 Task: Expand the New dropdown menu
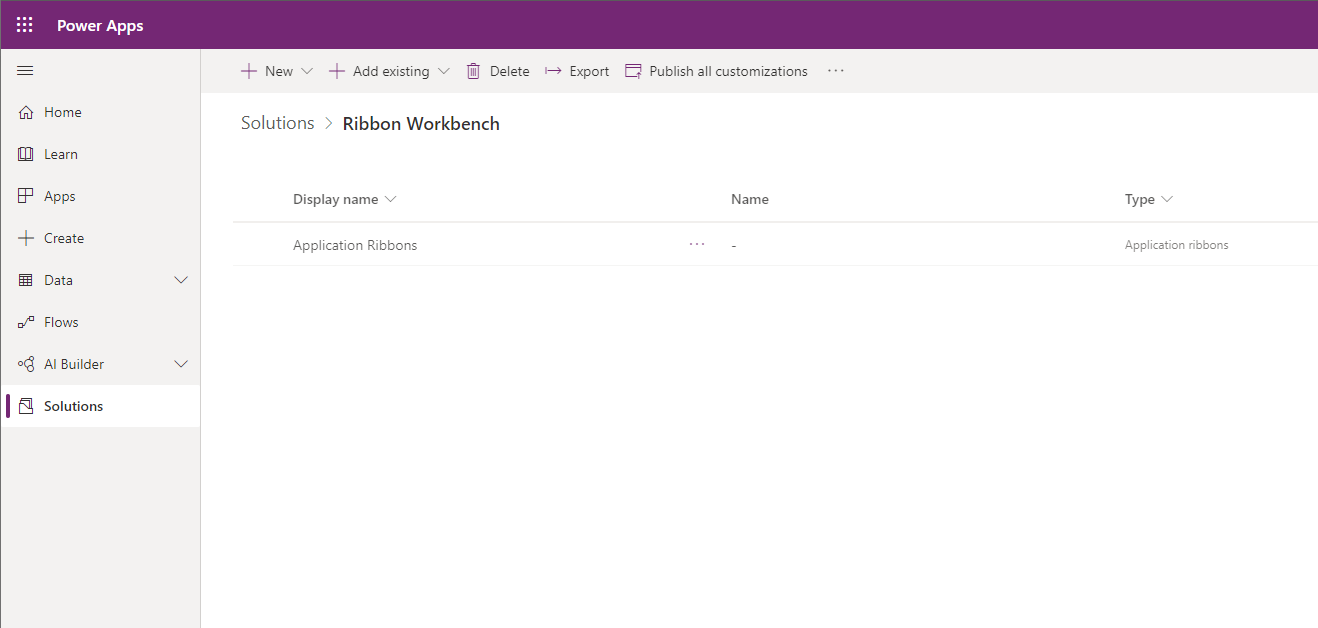point(307,70)
